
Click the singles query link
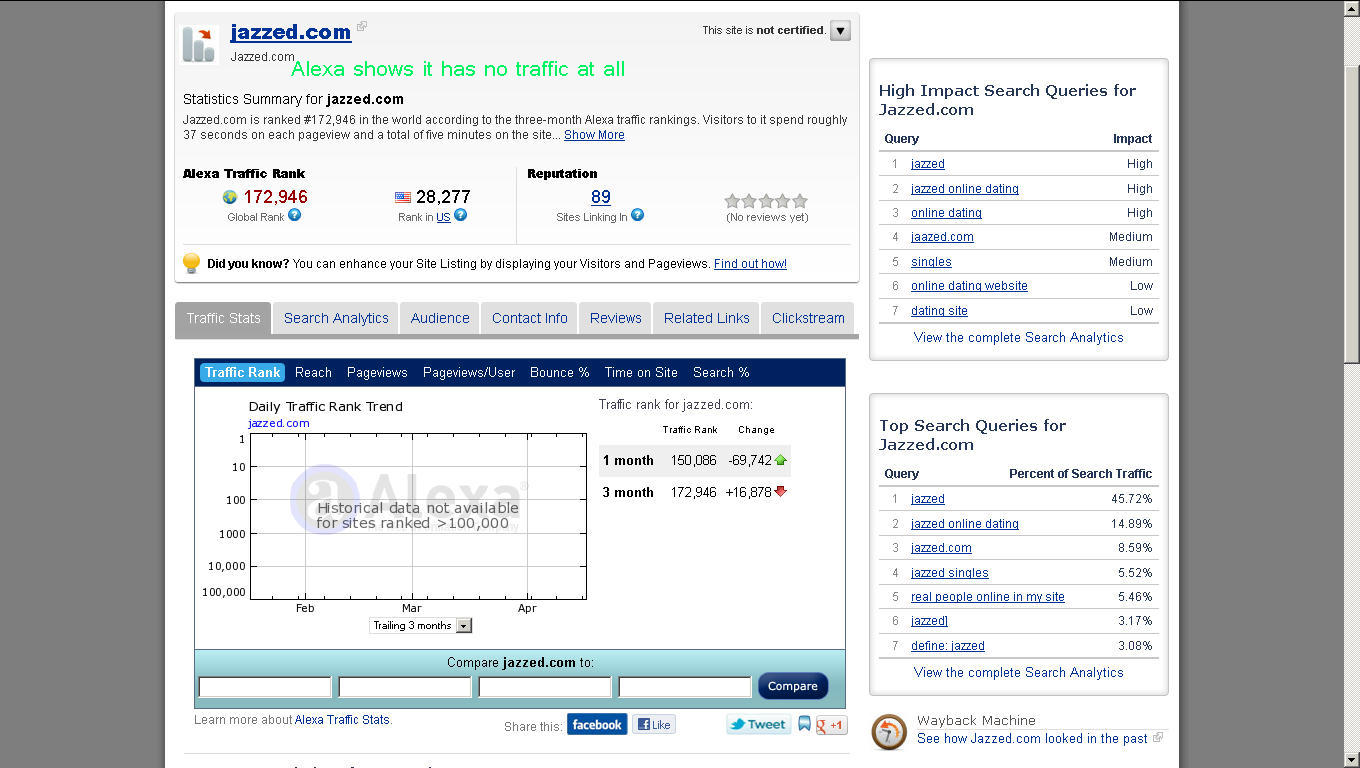(931, 262)
